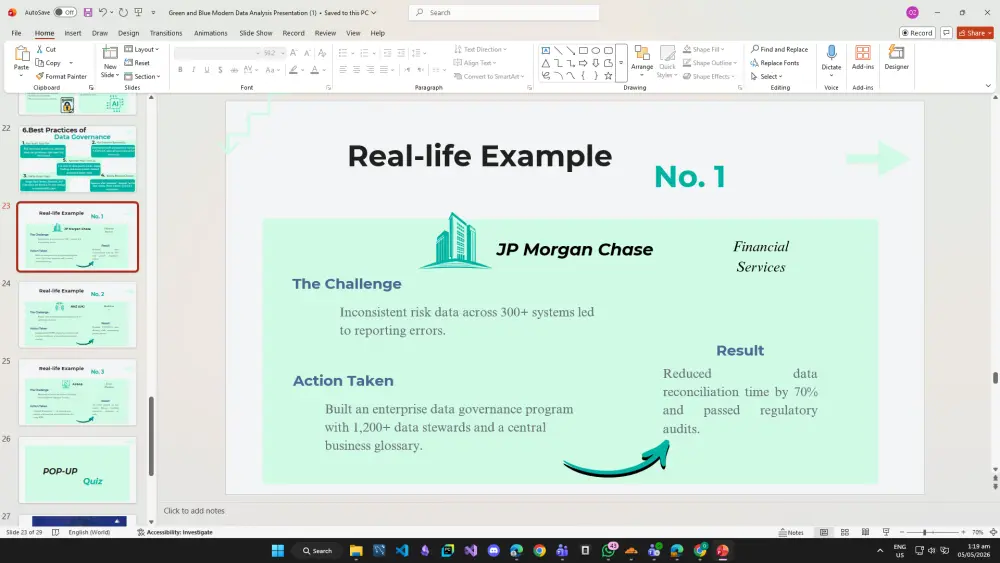The image size is (1000, 563).
Task: Open comments pane icon near Share
Action: coord(946,33)
